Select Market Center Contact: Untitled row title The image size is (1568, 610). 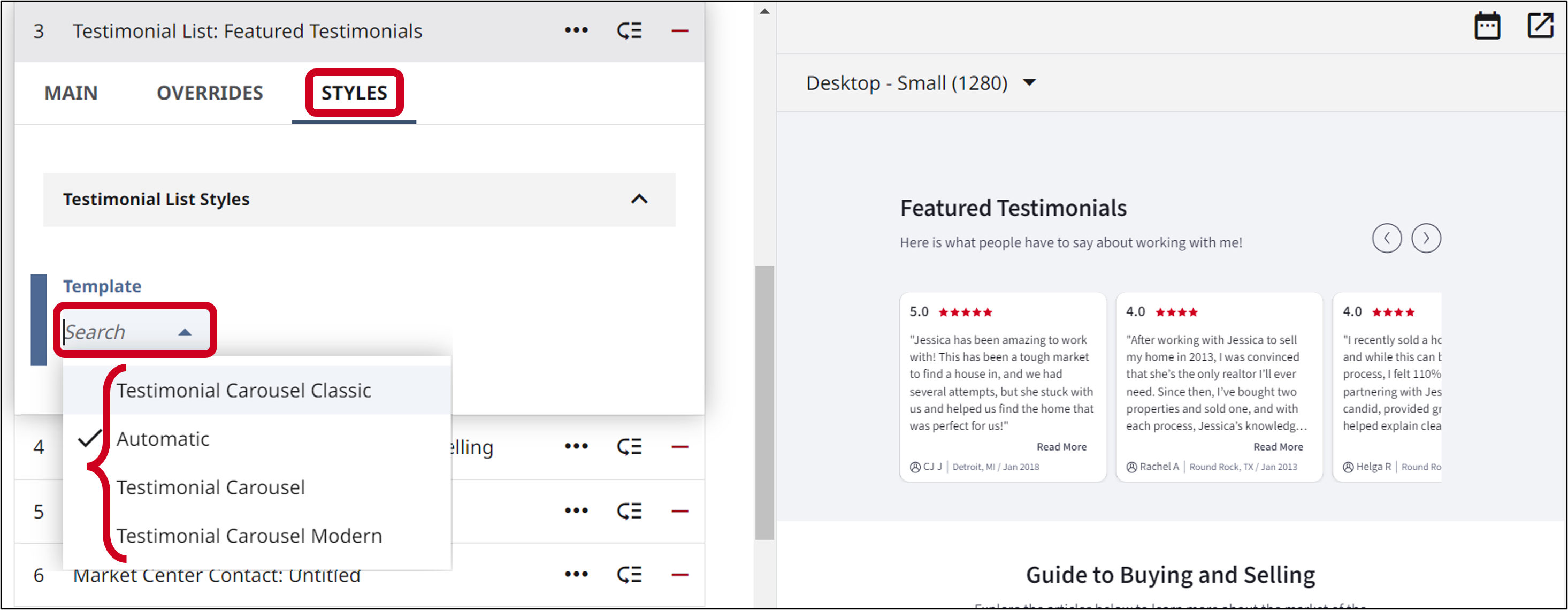pyautogui.click(x=217, y=575)
